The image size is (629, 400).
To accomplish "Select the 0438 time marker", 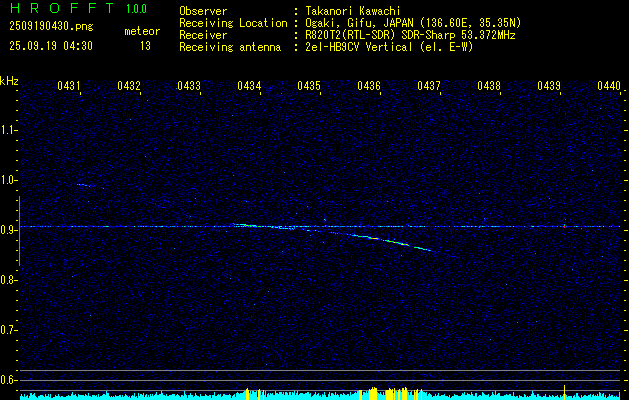I will [x=489, y=87].
